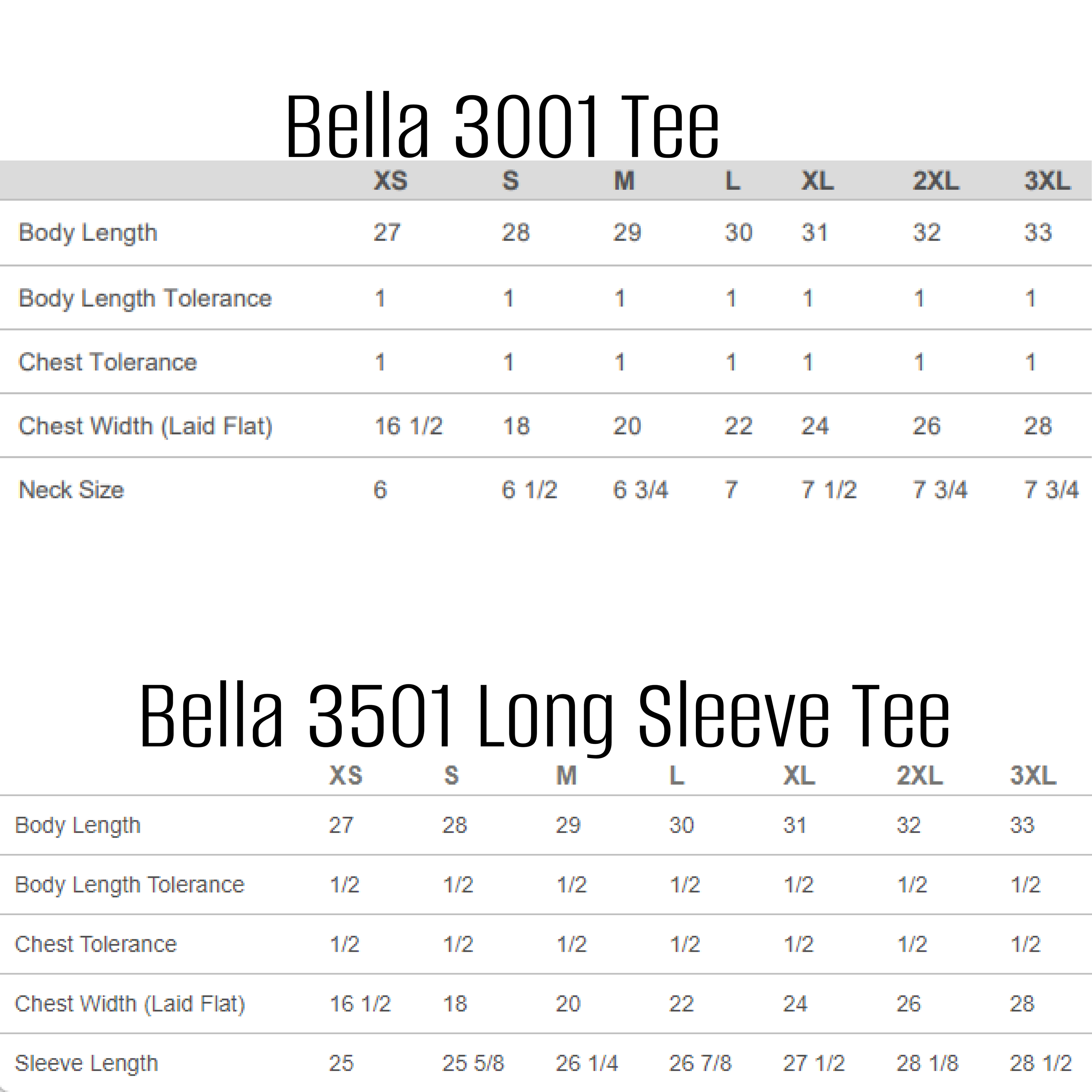Click "Body Length Tolerance" in Bella 3501 table
Viewport: 1092px width, 1092px height.
pos(129,885)
